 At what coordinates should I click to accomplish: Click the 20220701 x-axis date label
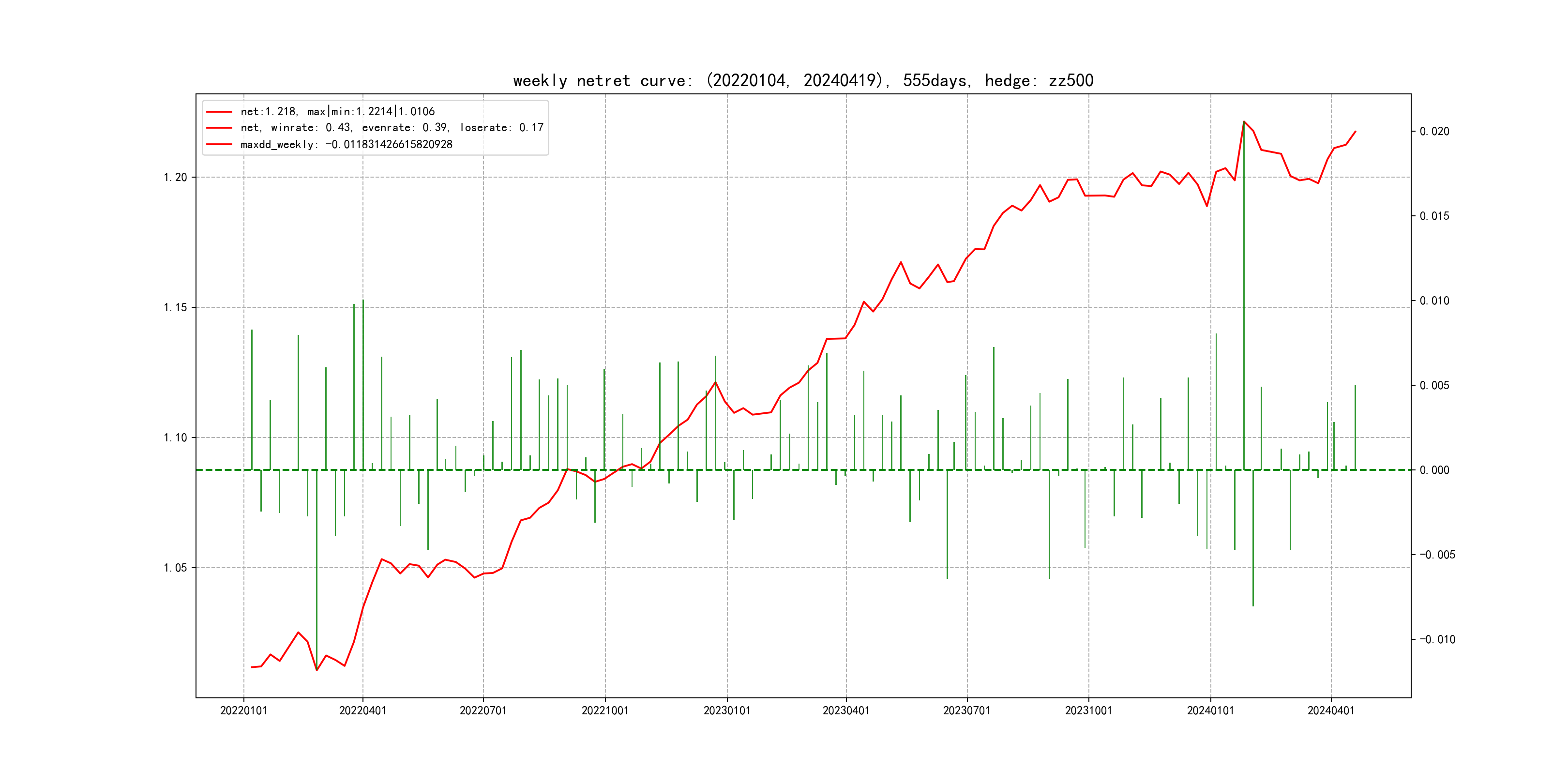coord(483,710)
